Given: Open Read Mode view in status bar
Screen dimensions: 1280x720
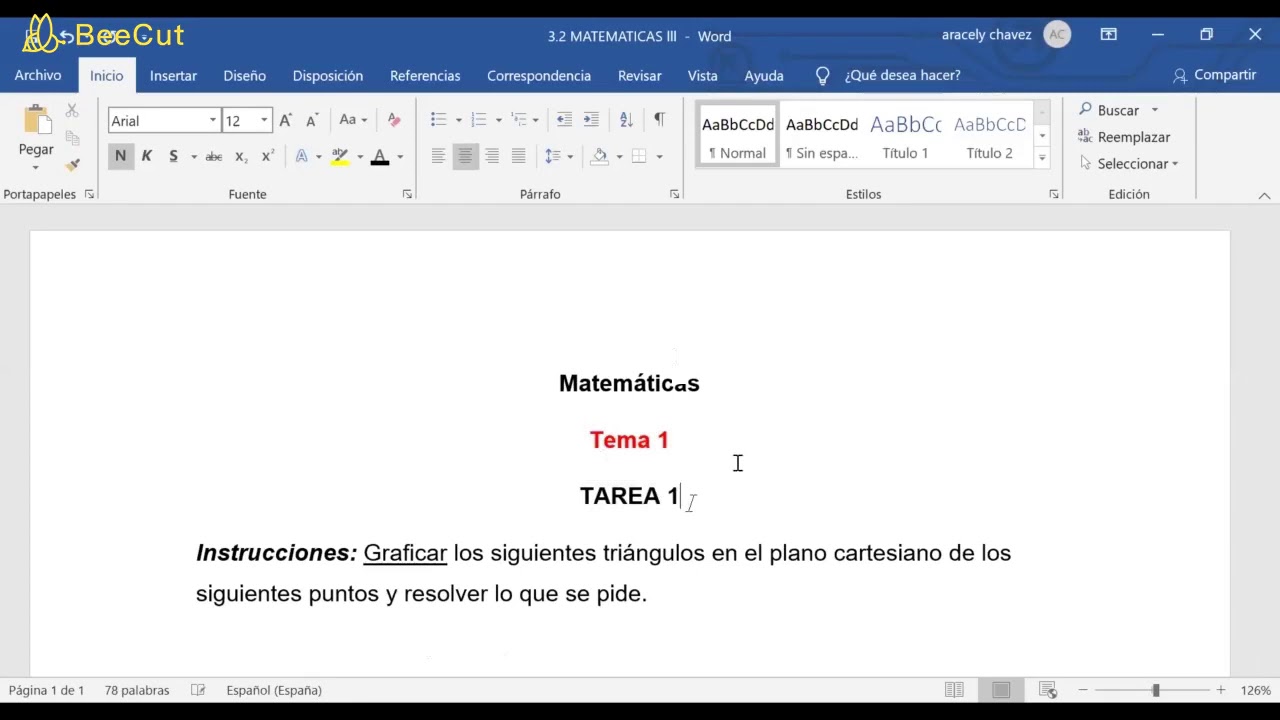Looking at the screenshot, I should point(955,690).
